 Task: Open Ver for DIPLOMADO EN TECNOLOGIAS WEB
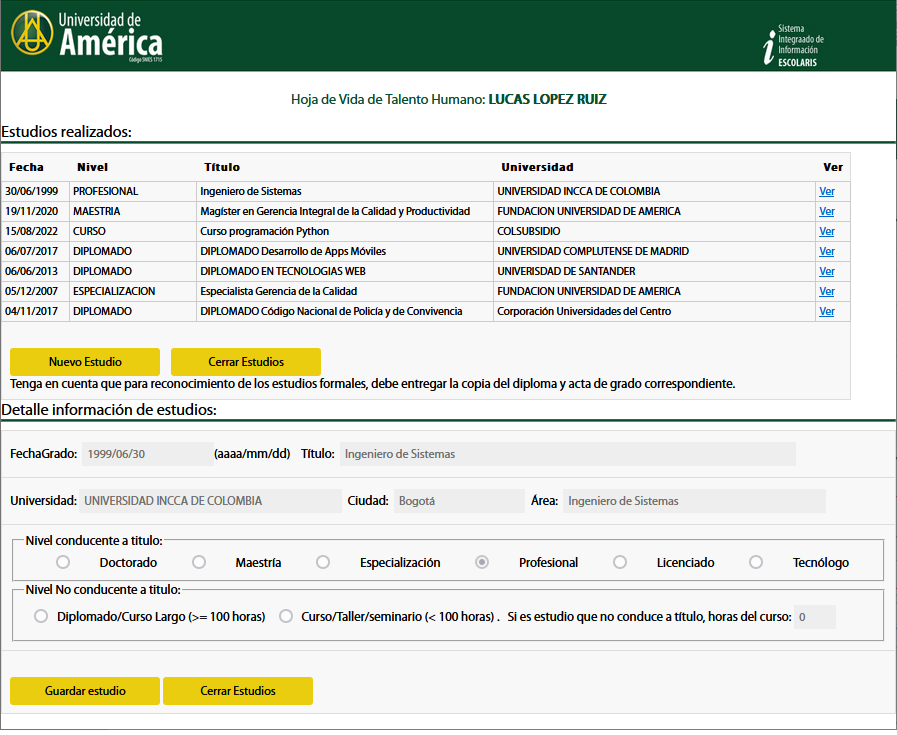tap(827, 271)
